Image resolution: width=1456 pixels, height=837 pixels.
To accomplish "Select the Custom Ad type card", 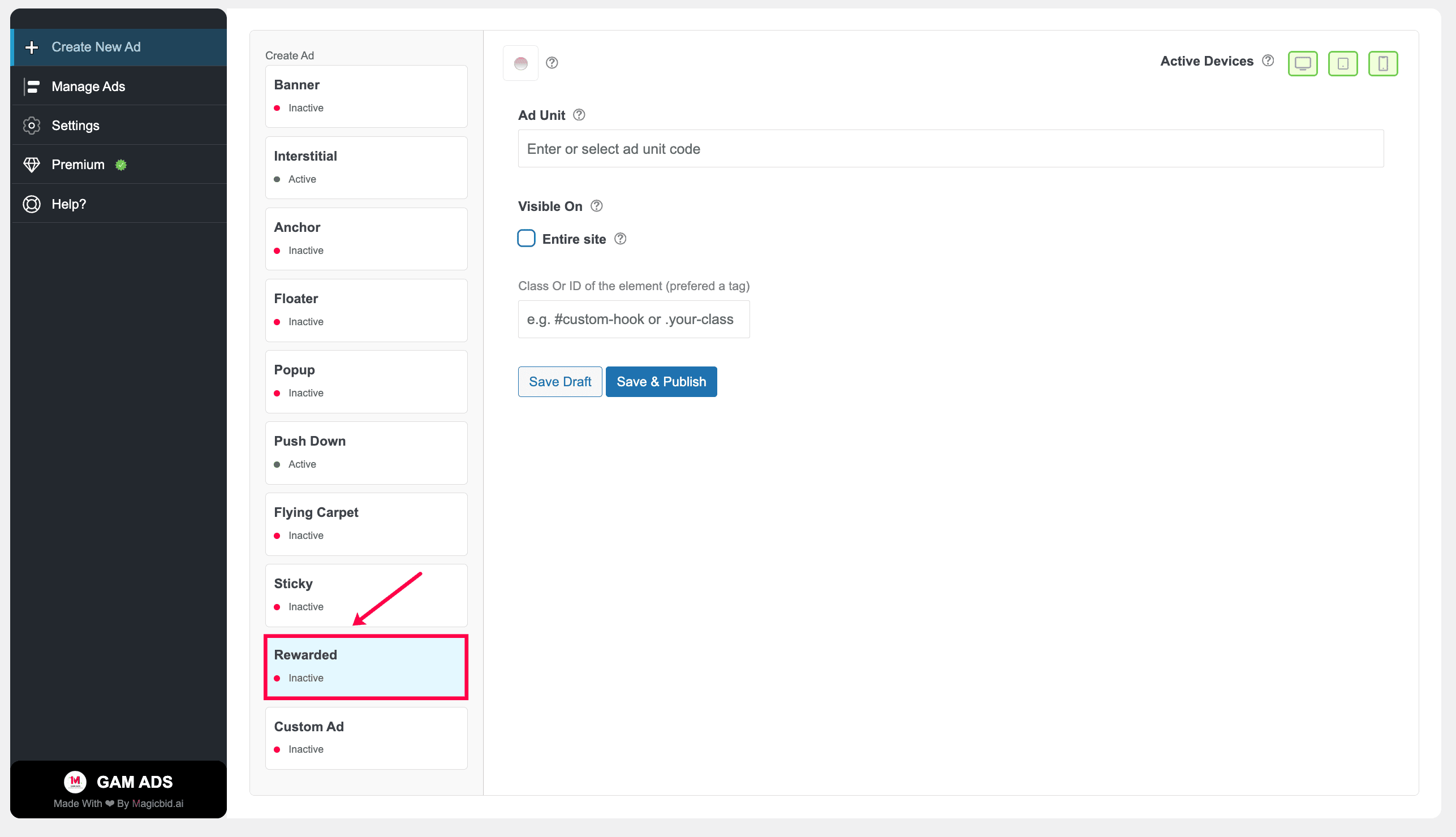I will (366, 738).
